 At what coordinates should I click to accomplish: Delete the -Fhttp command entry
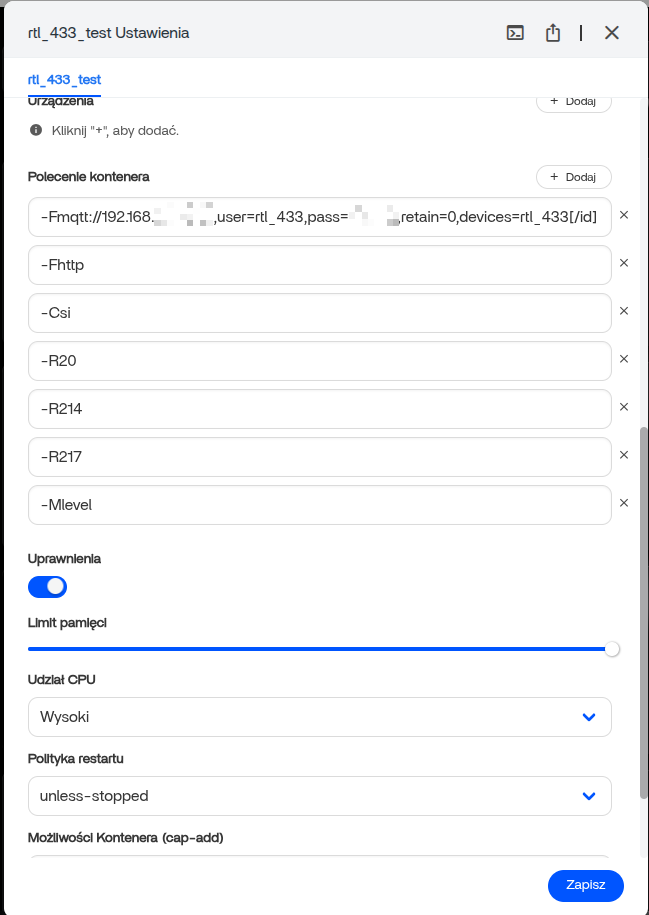pyautogui.click(x=624, y=263)
